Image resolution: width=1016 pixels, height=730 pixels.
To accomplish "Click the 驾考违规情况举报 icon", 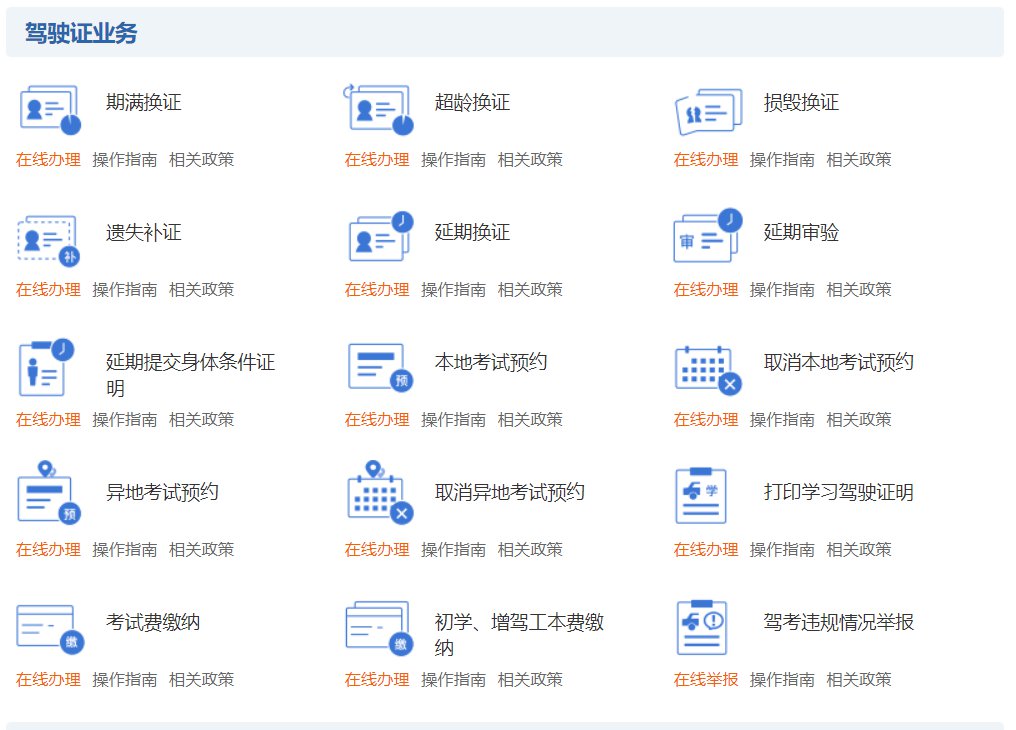I will (x=702, y=627).
